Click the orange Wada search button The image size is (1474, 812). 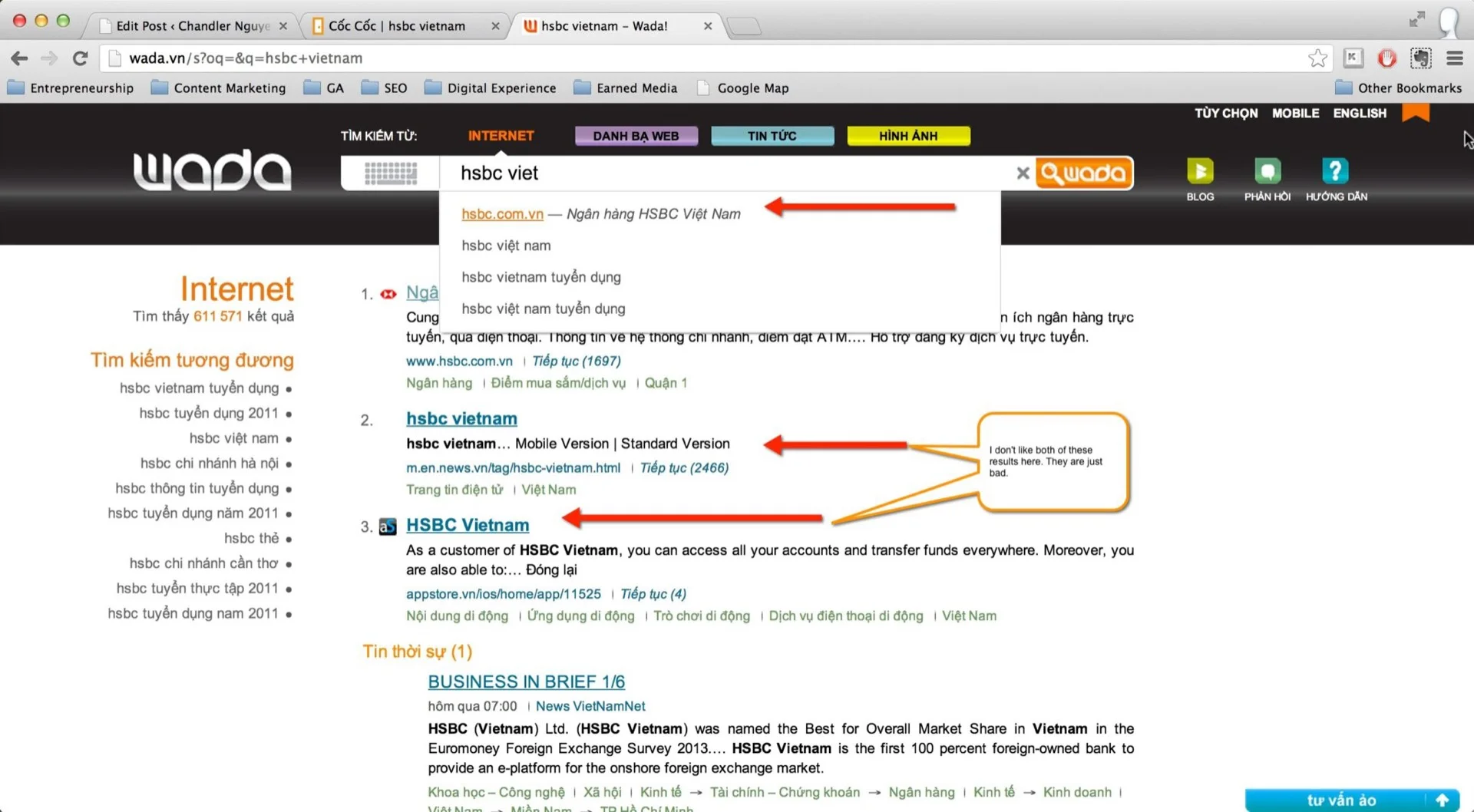tap(1083, 173)
